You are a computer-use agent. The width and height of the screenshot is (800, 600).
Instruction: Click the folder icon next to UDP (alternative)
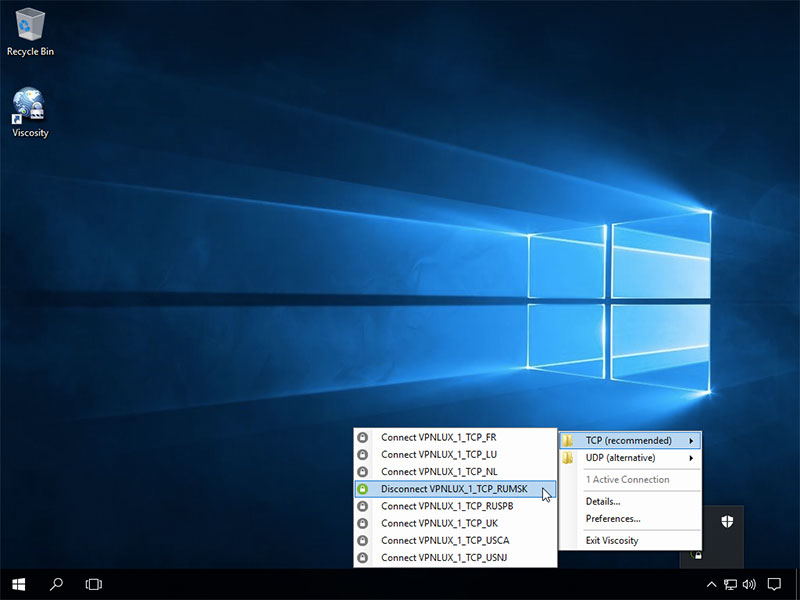[568, 458]
